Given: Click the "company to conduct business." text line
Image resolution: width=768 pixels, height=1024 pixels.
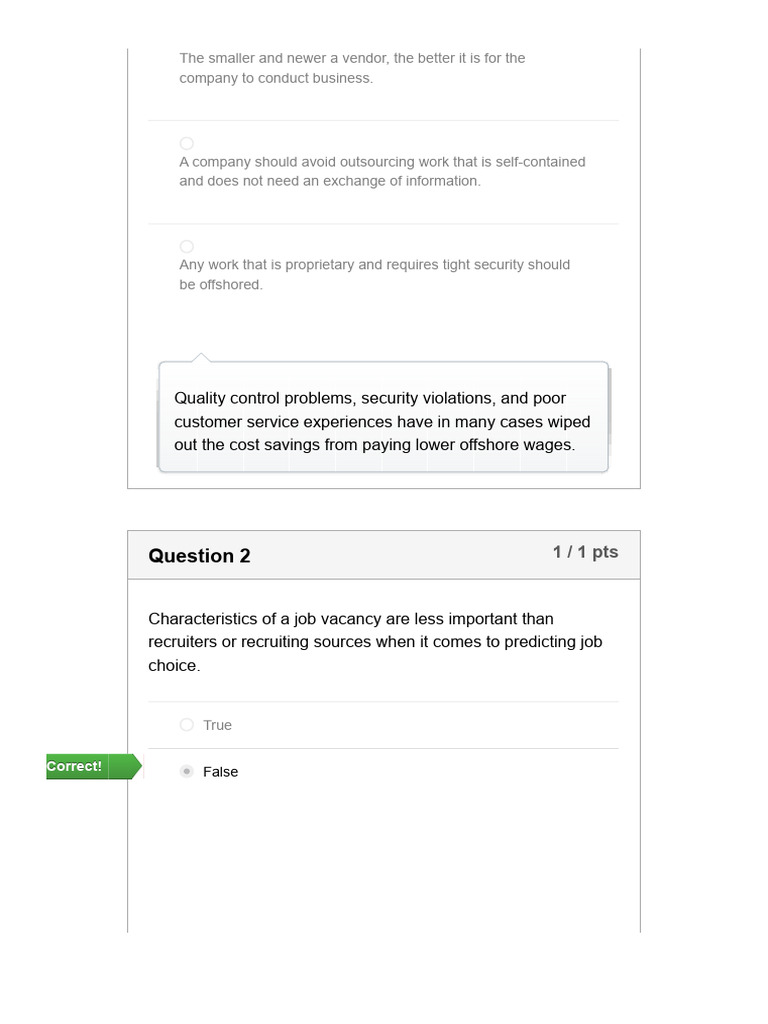Looking at the screenshot, I should coord(276,79).
